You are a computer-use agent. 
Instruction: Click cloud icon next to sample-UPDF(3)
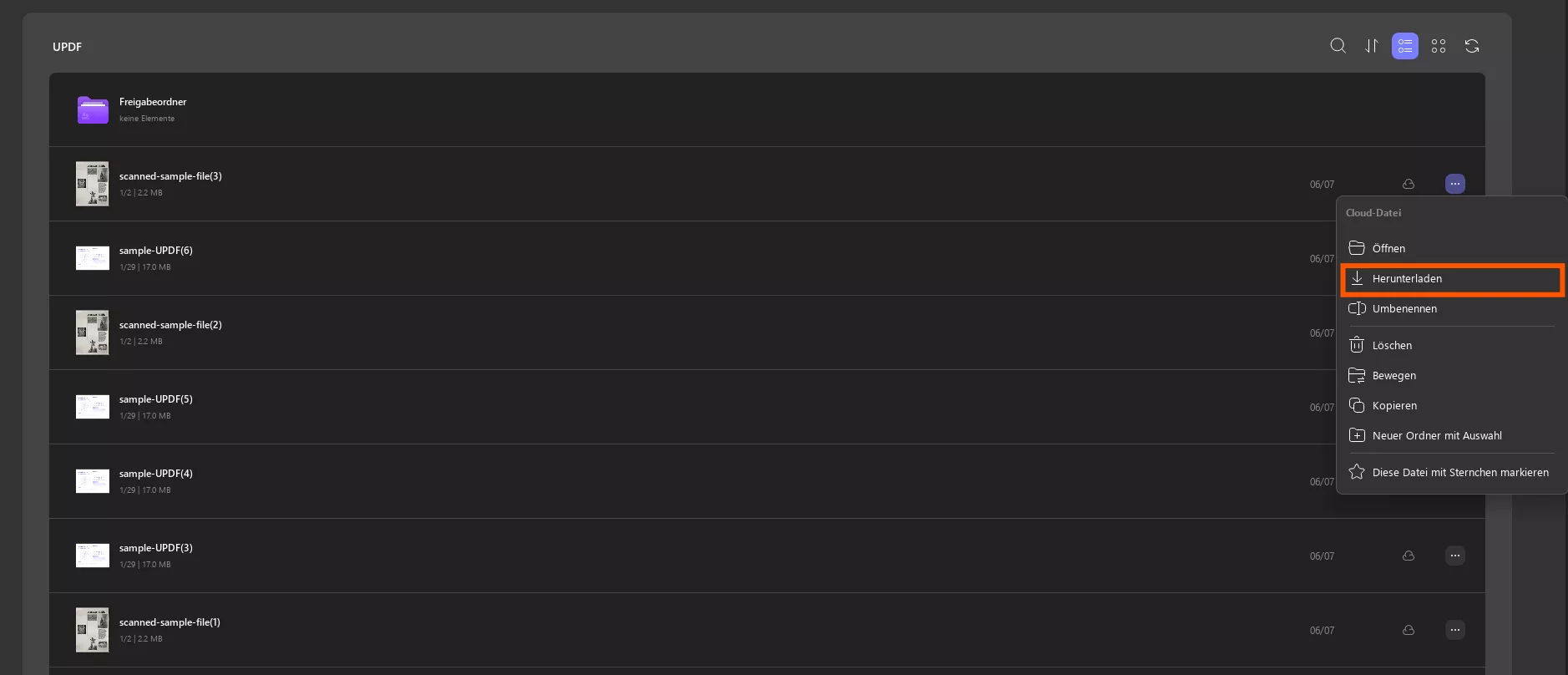tap(1409, 556)
